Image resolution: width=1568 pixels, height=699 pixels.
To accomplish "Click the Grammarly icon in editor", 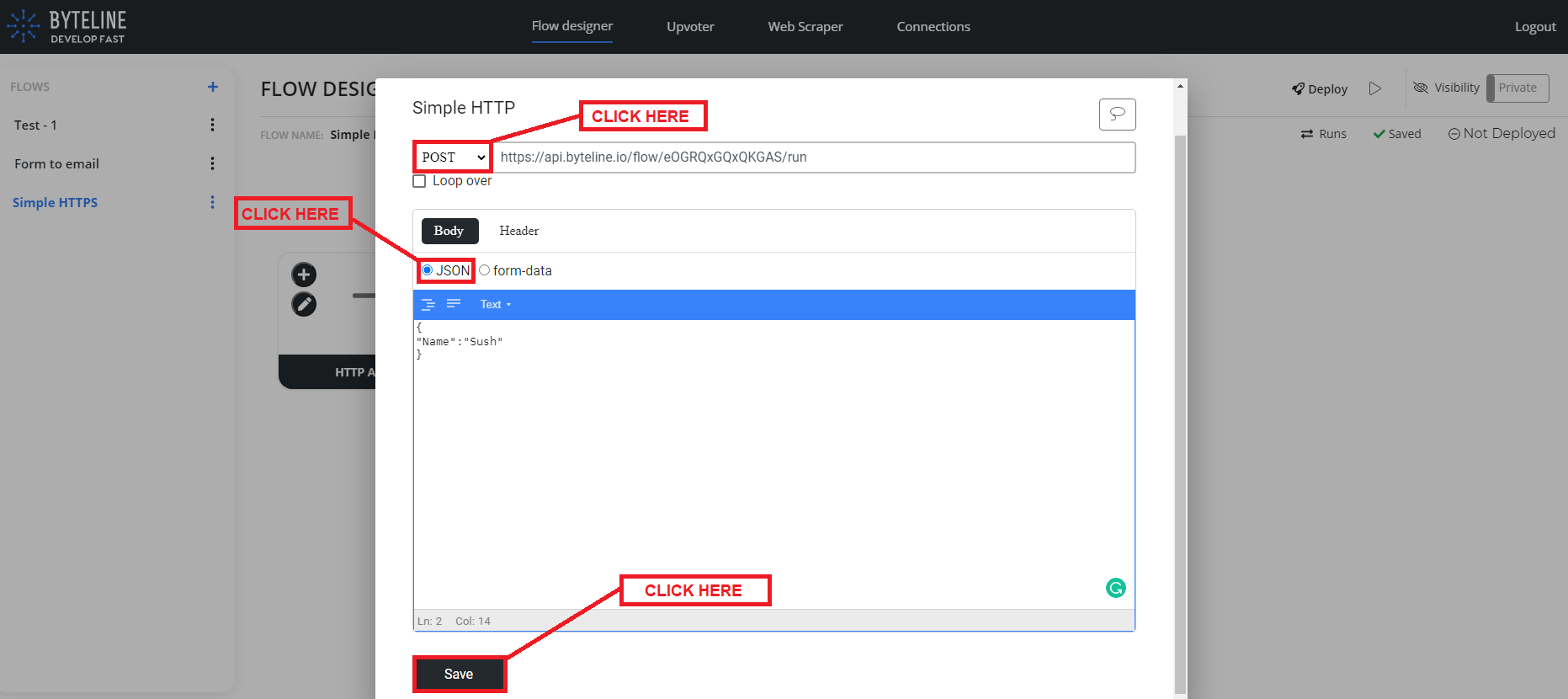I will point(1116,588).
